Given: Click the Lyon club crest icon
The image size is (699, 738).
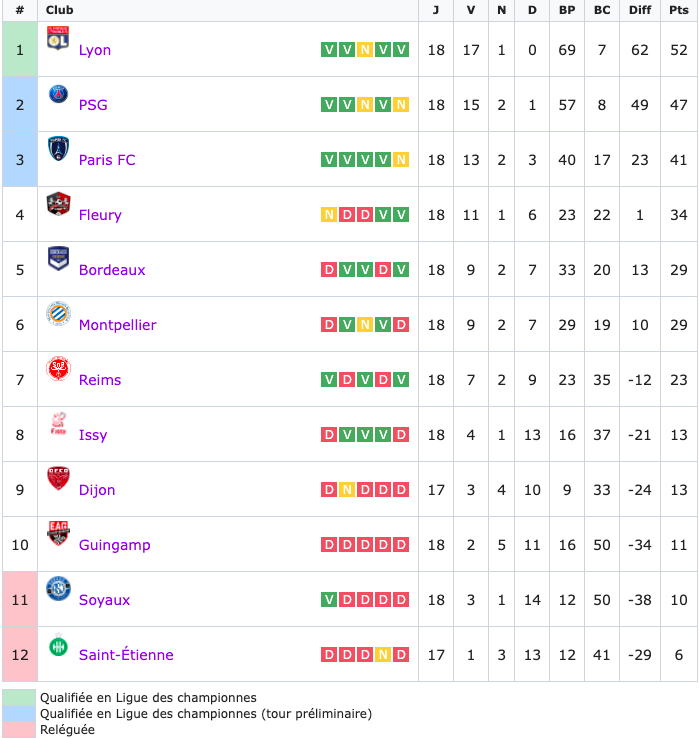Looking at the screenshot, I should 58,38.
